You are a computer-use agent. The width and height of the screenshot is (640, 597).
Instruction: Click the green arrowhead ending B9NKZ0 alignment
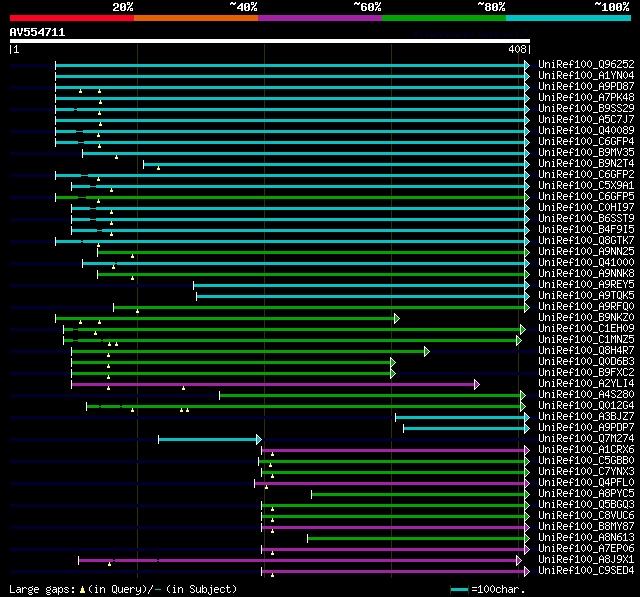(x=397, y=318)
